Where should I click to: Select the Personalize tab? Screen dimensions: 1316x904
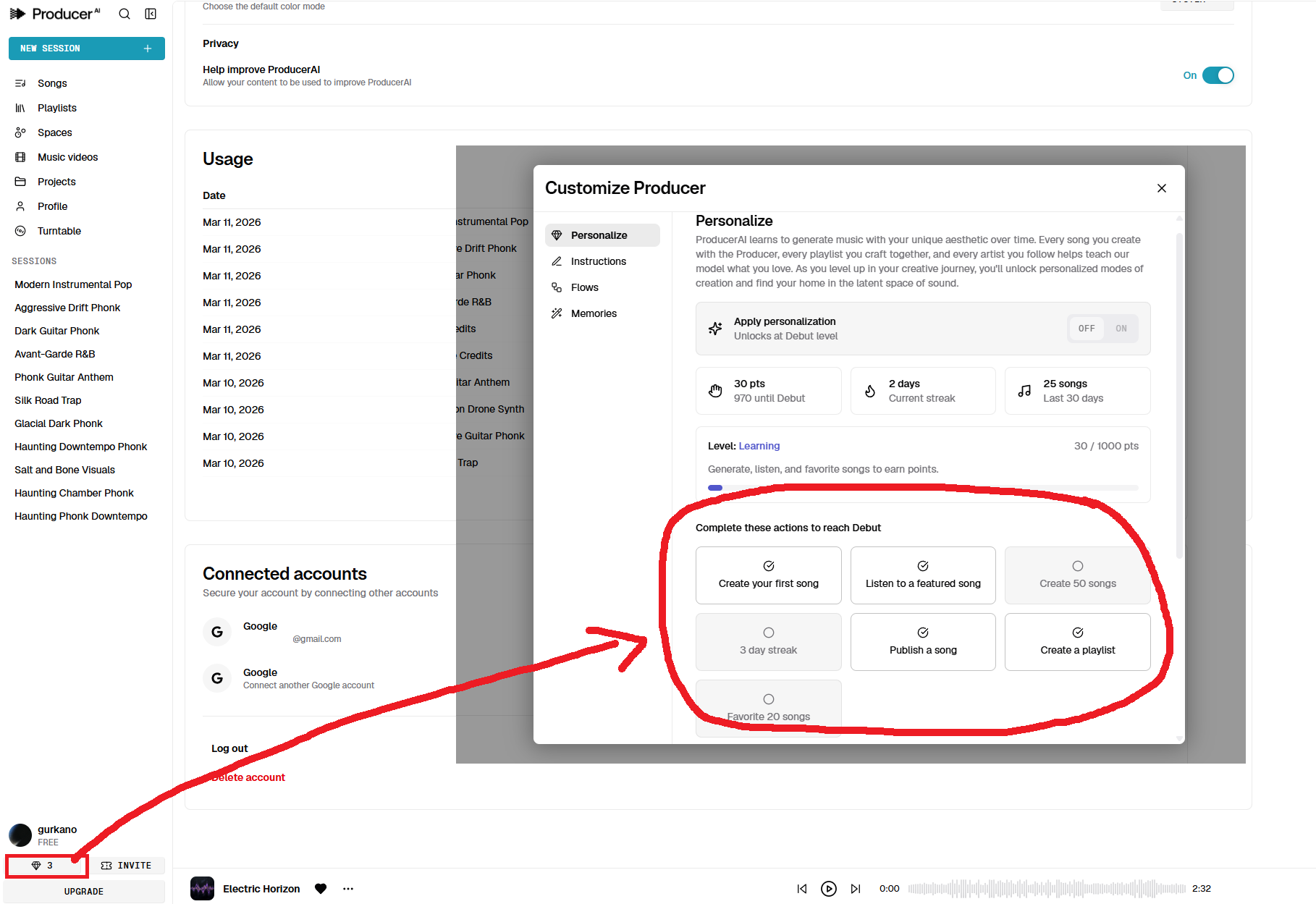click(602, 235)
